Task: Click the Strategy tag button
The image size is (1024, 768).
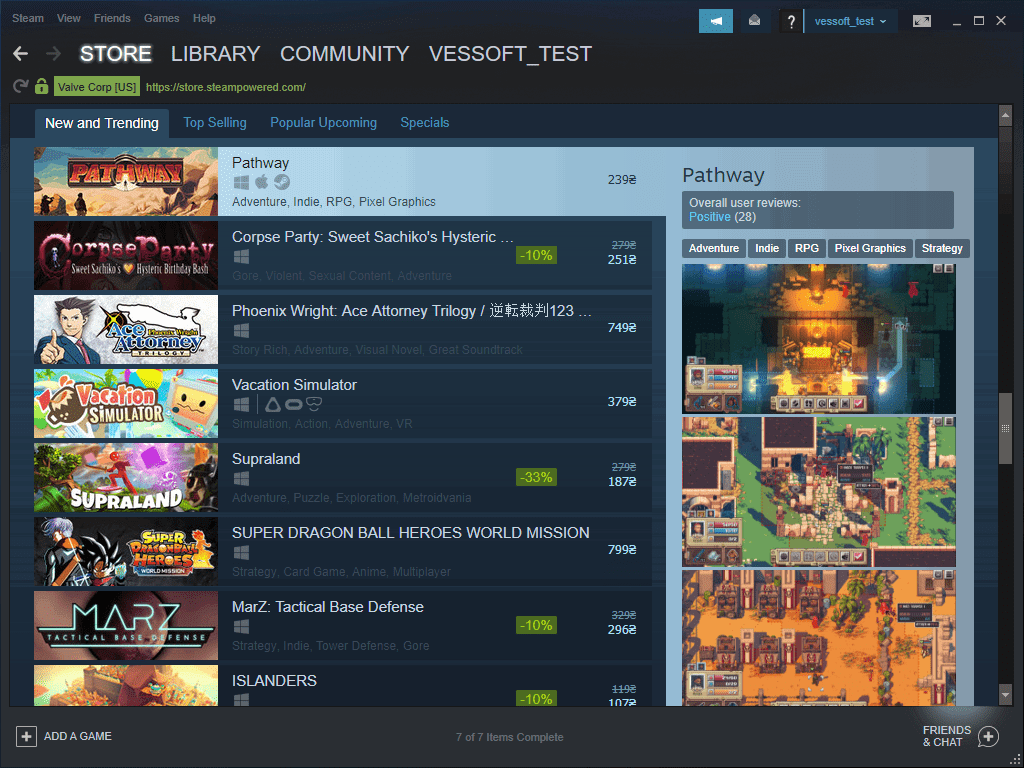Action: coord(942,248)
